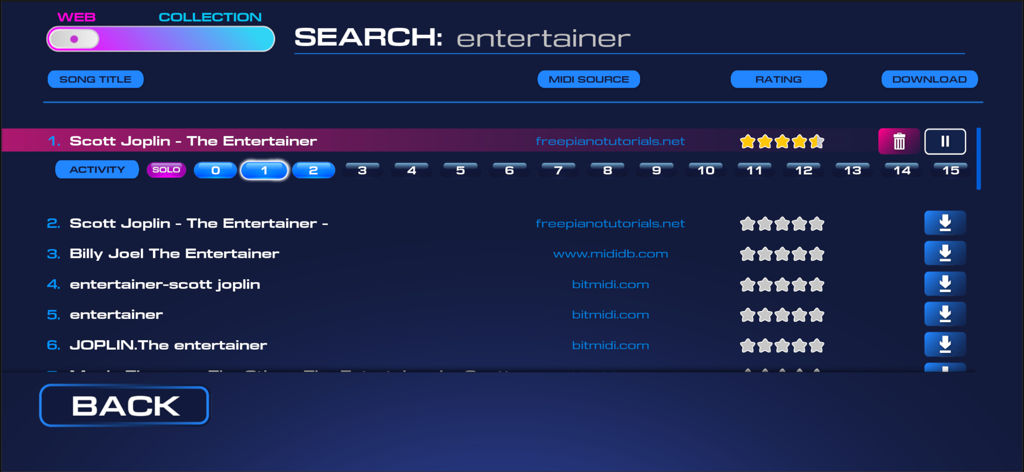Toggle channel 3
Viewport: 1024px width, 472px height.
[x=362, y=170]
